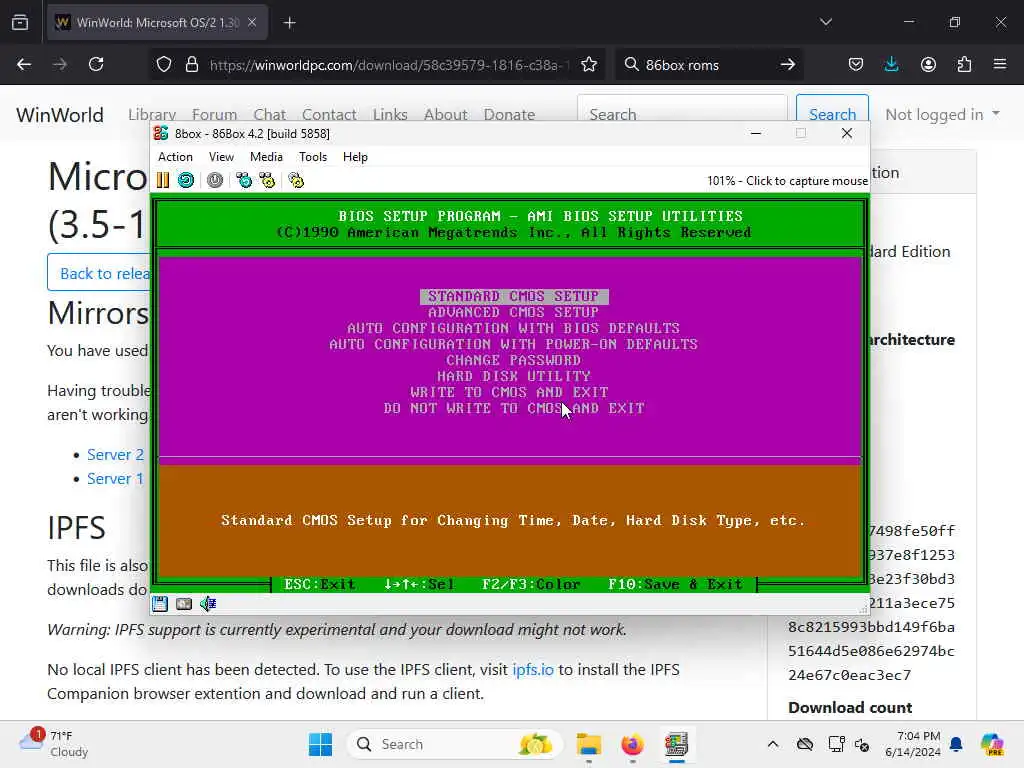Select AUTO CONFIGURATION WITH POWER-ON DEFAULTS

pos(513,344)
